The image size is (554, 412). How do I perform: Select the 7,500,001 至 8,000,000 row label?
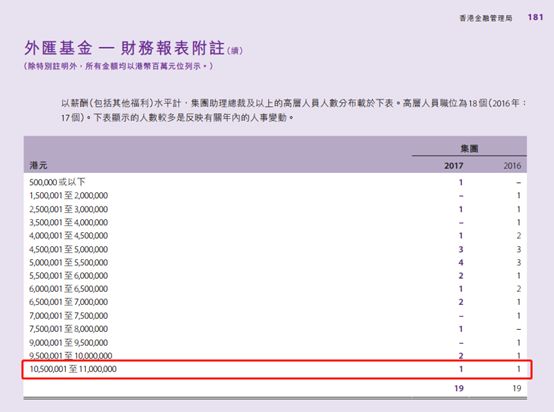pos(69,329)
